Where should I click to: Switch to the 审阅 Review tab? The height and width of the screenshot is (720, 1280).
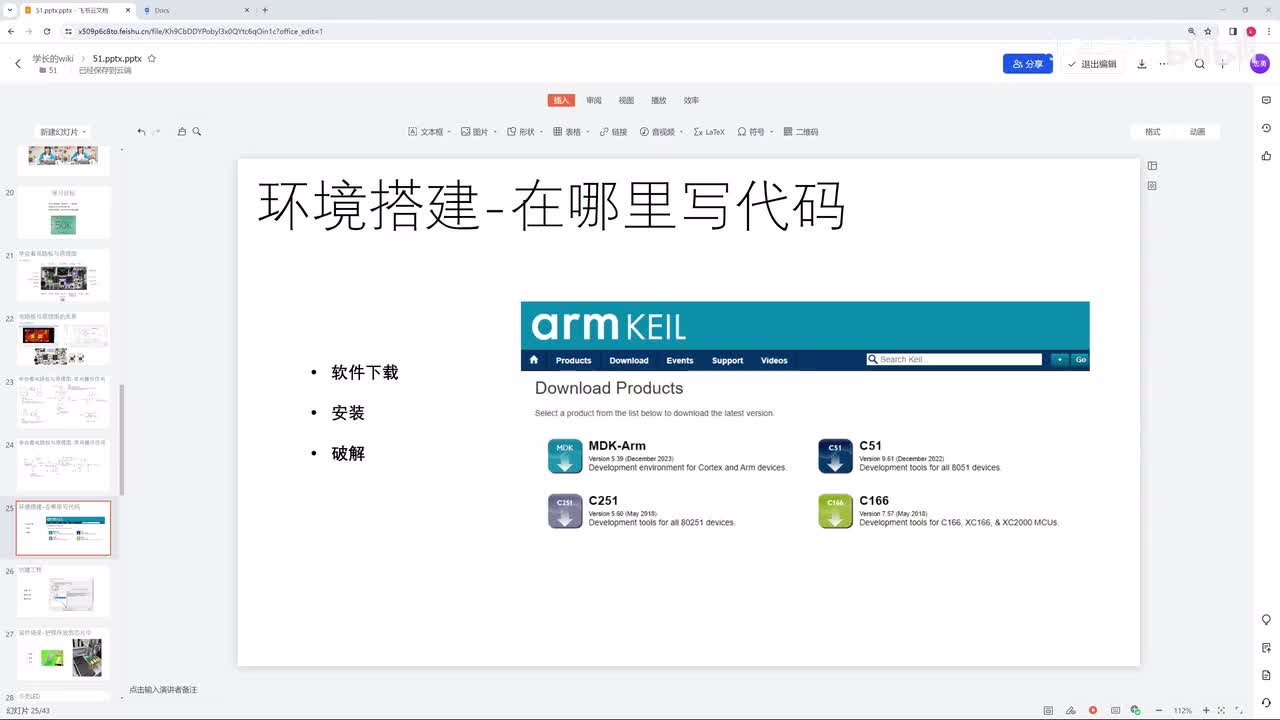coord(594,100)
